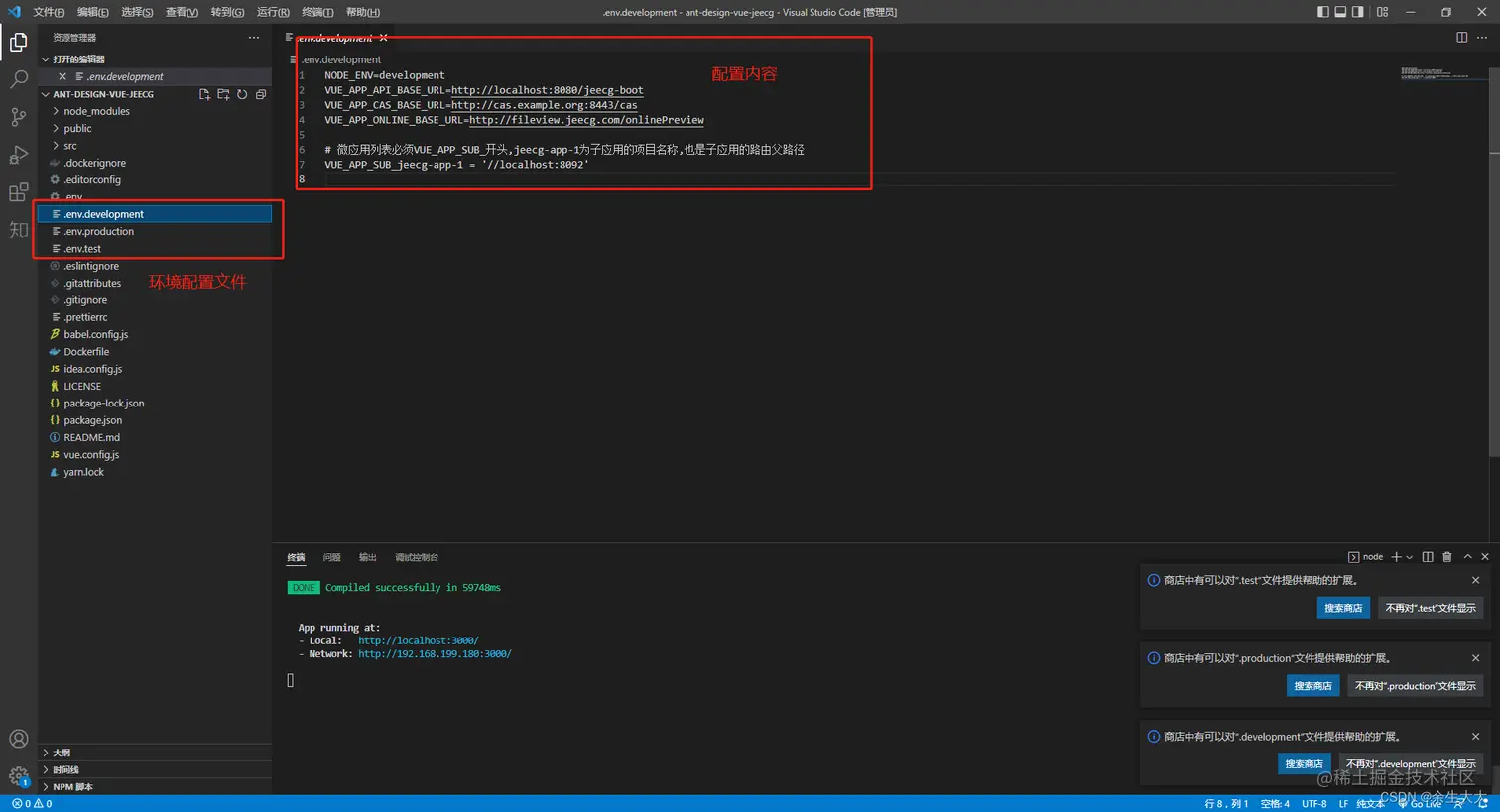
Task: Open the 帮助(H) menu
Action: pos(363,12)
